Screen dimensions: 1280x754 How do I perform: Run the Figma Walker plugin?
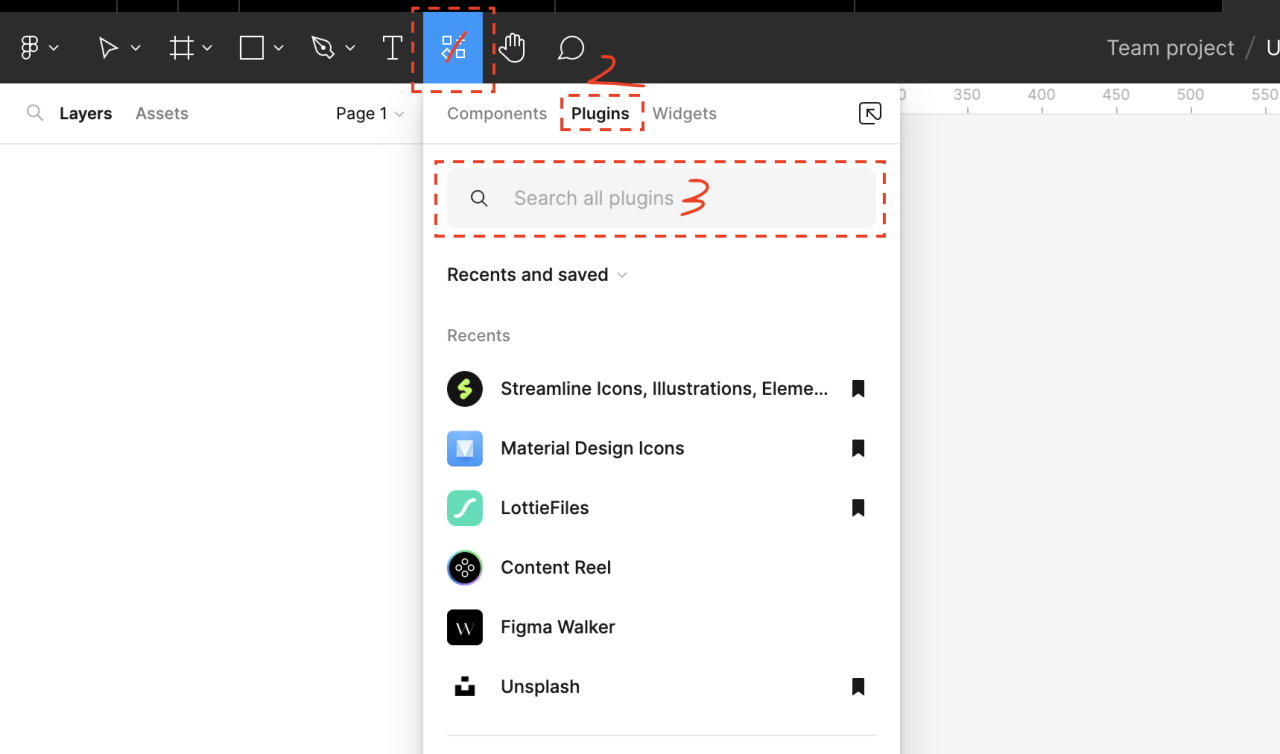coord(558,628)
